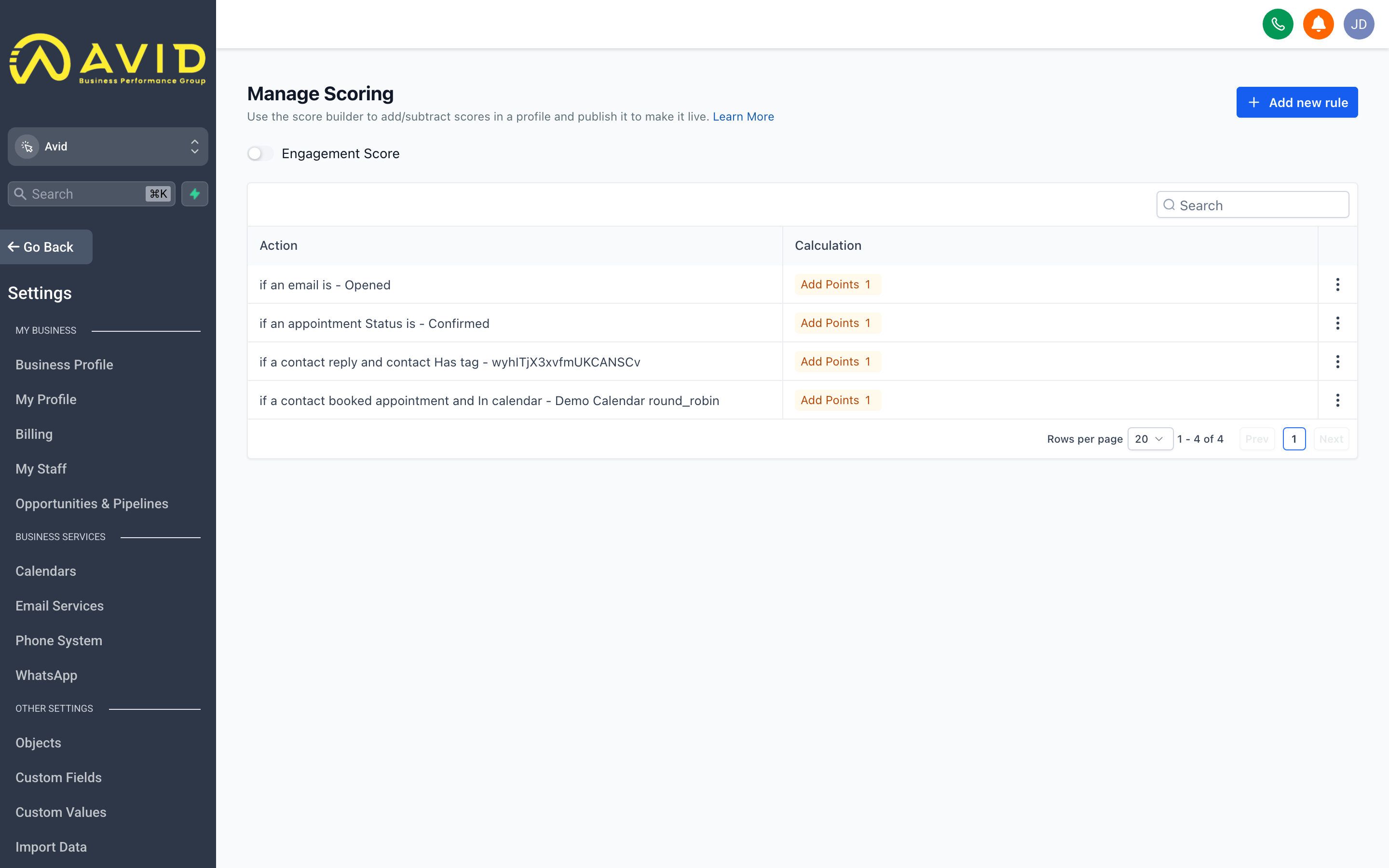Open Phone System settings

coord(58,641)
